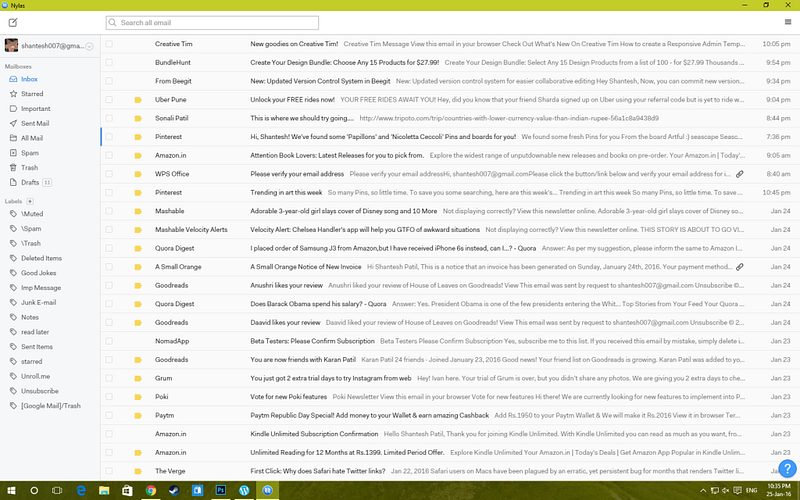Viewport: 800px width, 500px height.
Task: Click the Drafts document icon
Action: (x=13, y=182)
